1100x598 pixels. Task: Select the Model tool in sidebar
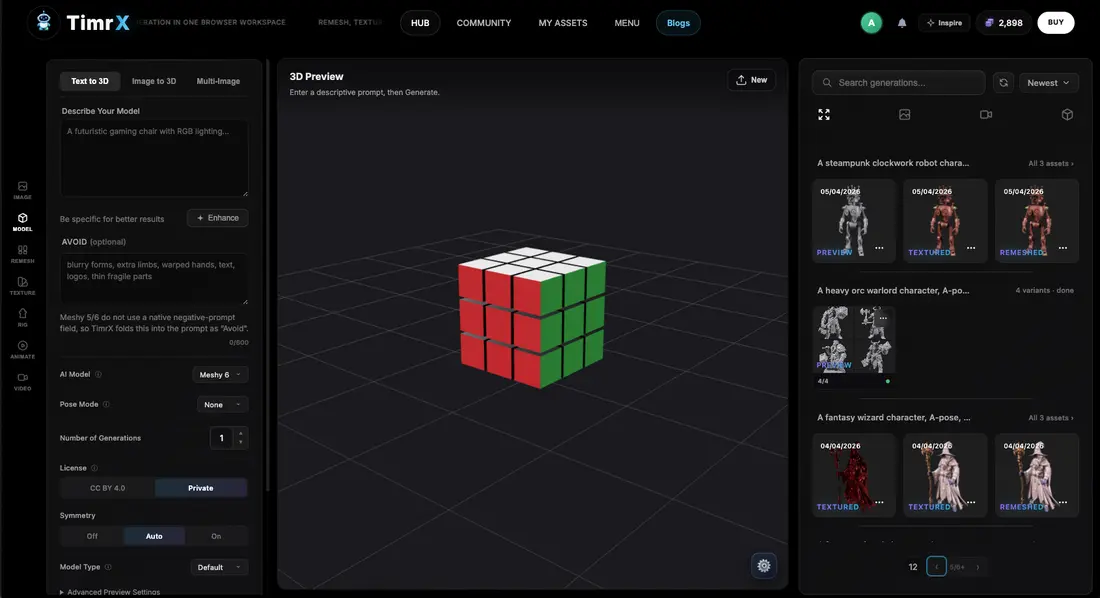click(x=22, y=222)
